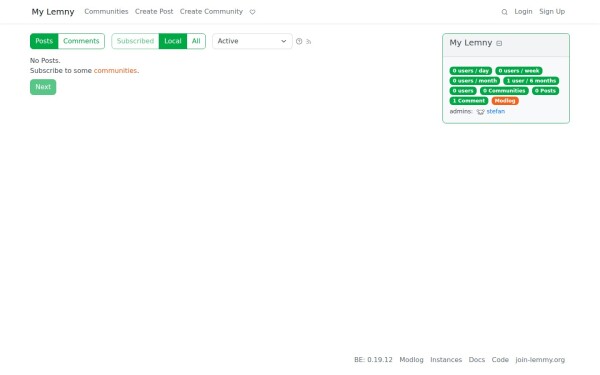Screen dimensions: 600x375
Task: Go to the My Lemny home link
Action: pos(53,12)
